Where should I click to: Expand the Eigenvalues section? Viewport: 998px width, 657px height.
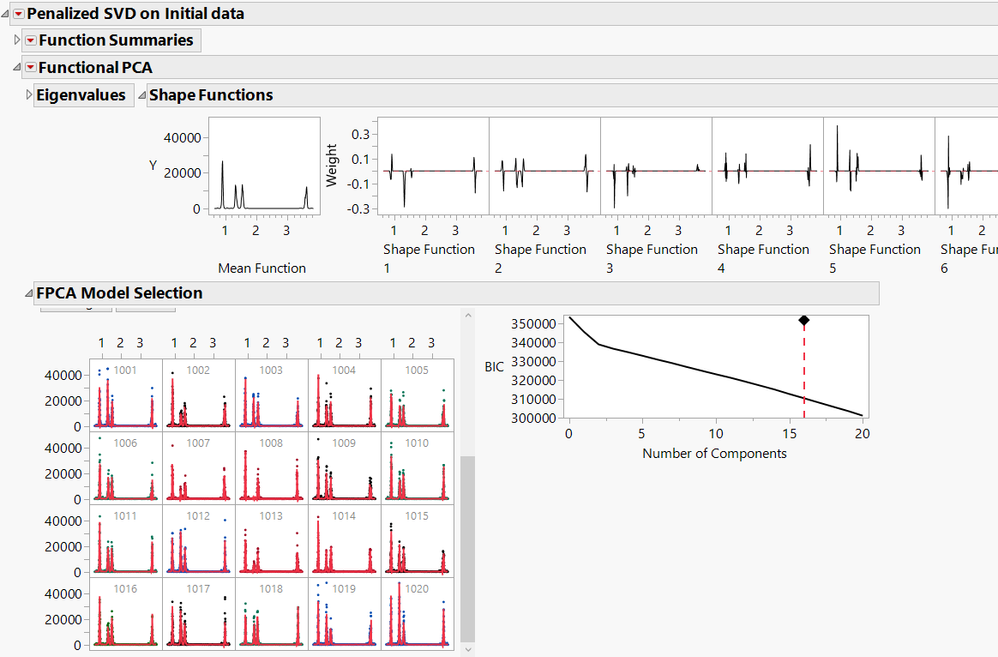pyautogui.click(x=29, y=95)
